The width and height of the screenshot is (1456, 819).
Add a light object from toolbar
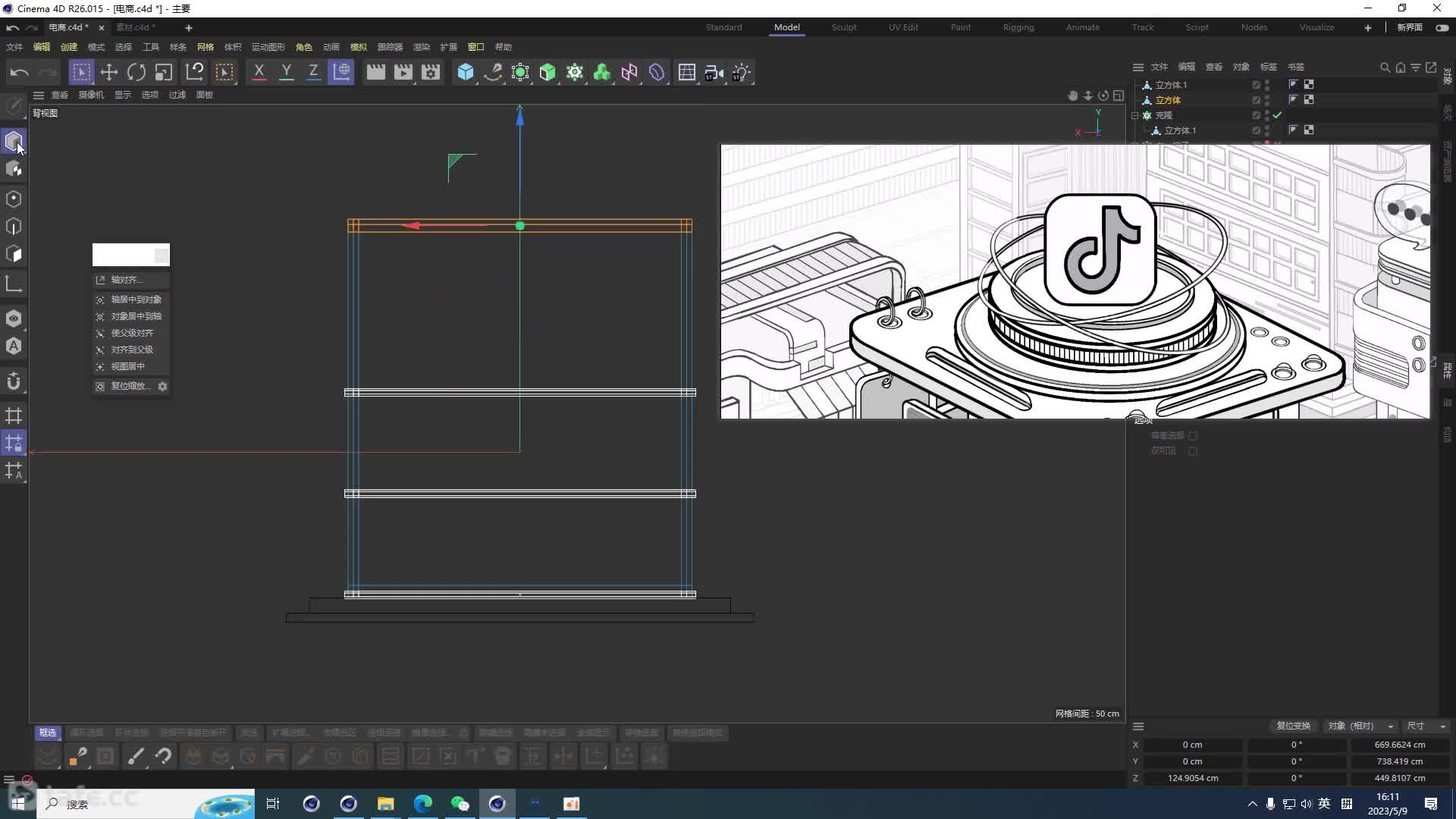[x=742, y=72]
